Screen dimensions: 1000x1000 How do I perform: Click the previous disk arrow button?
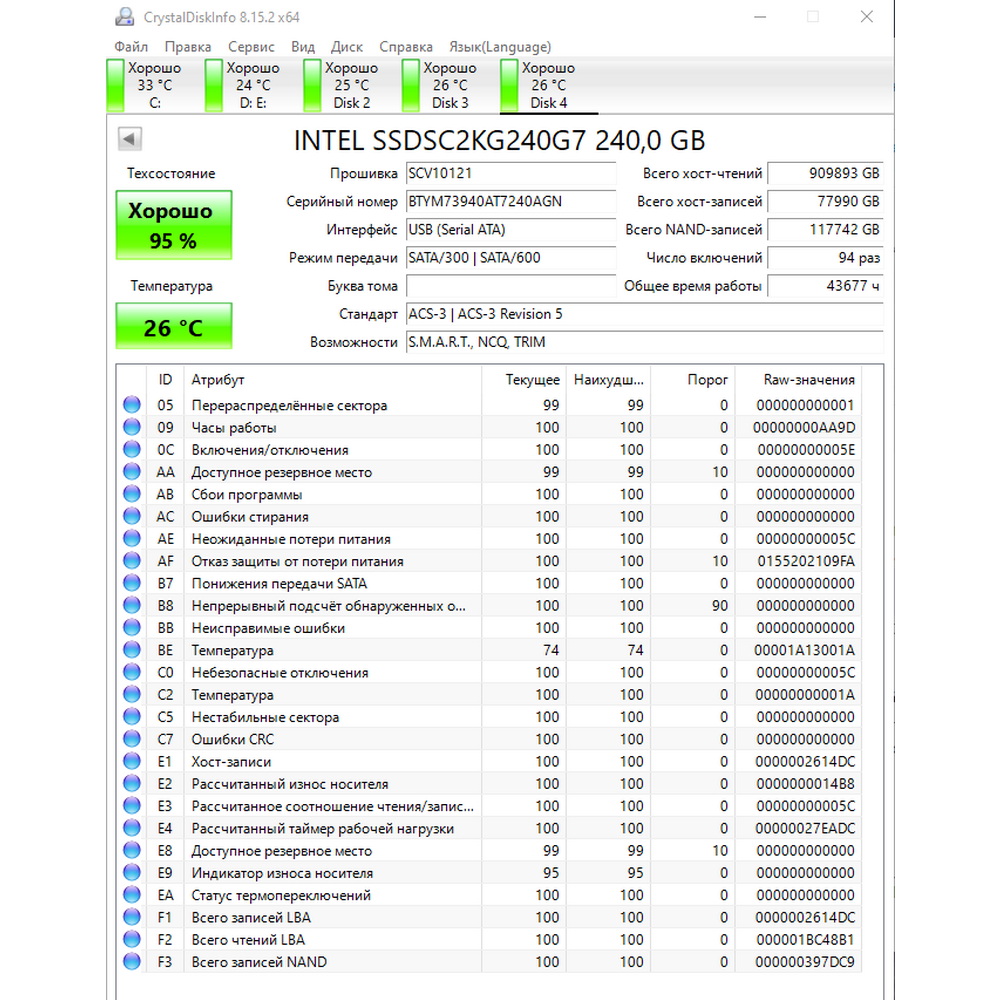pos(130,139)
